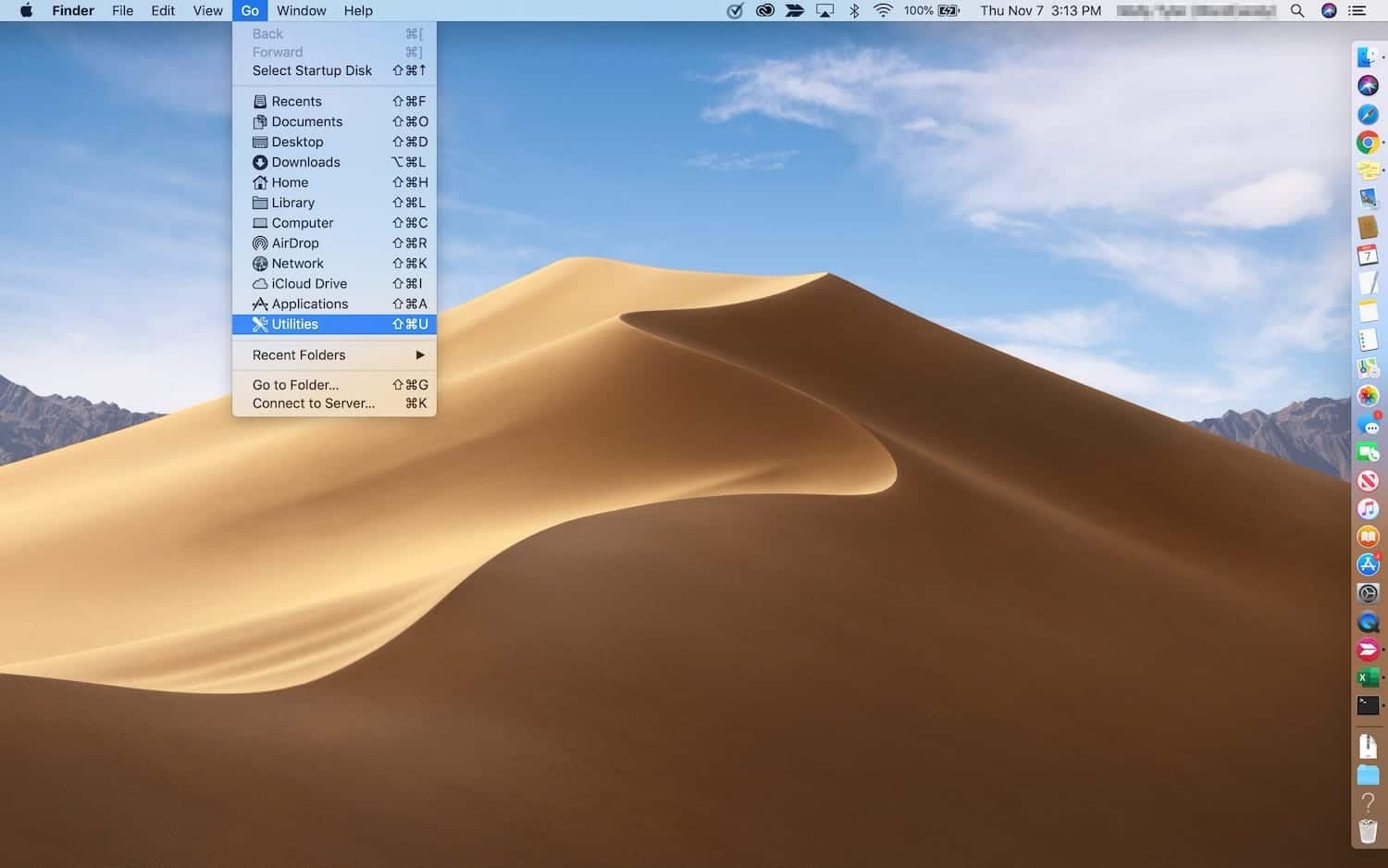The image size is (1388, 868).
Task: Open the Wi-Fi status menu
Action: point(884,11)
